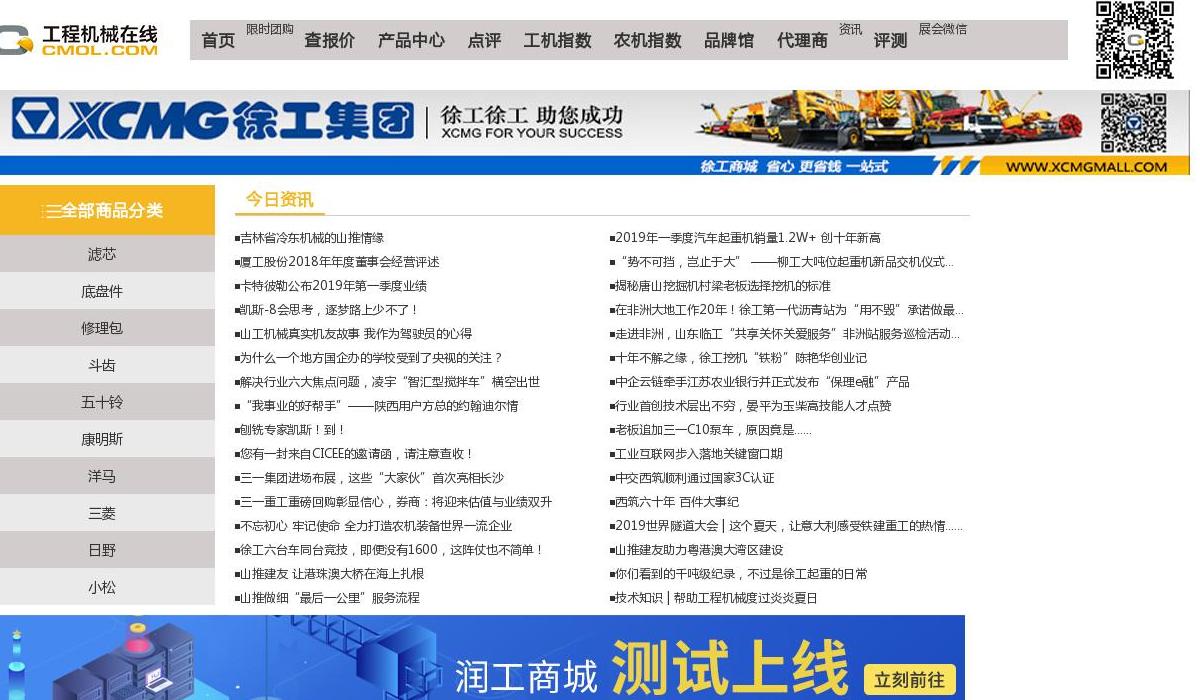Select the 底盘件 category
The width and height of the screenshot is (1200, 700).
point(107,291)
